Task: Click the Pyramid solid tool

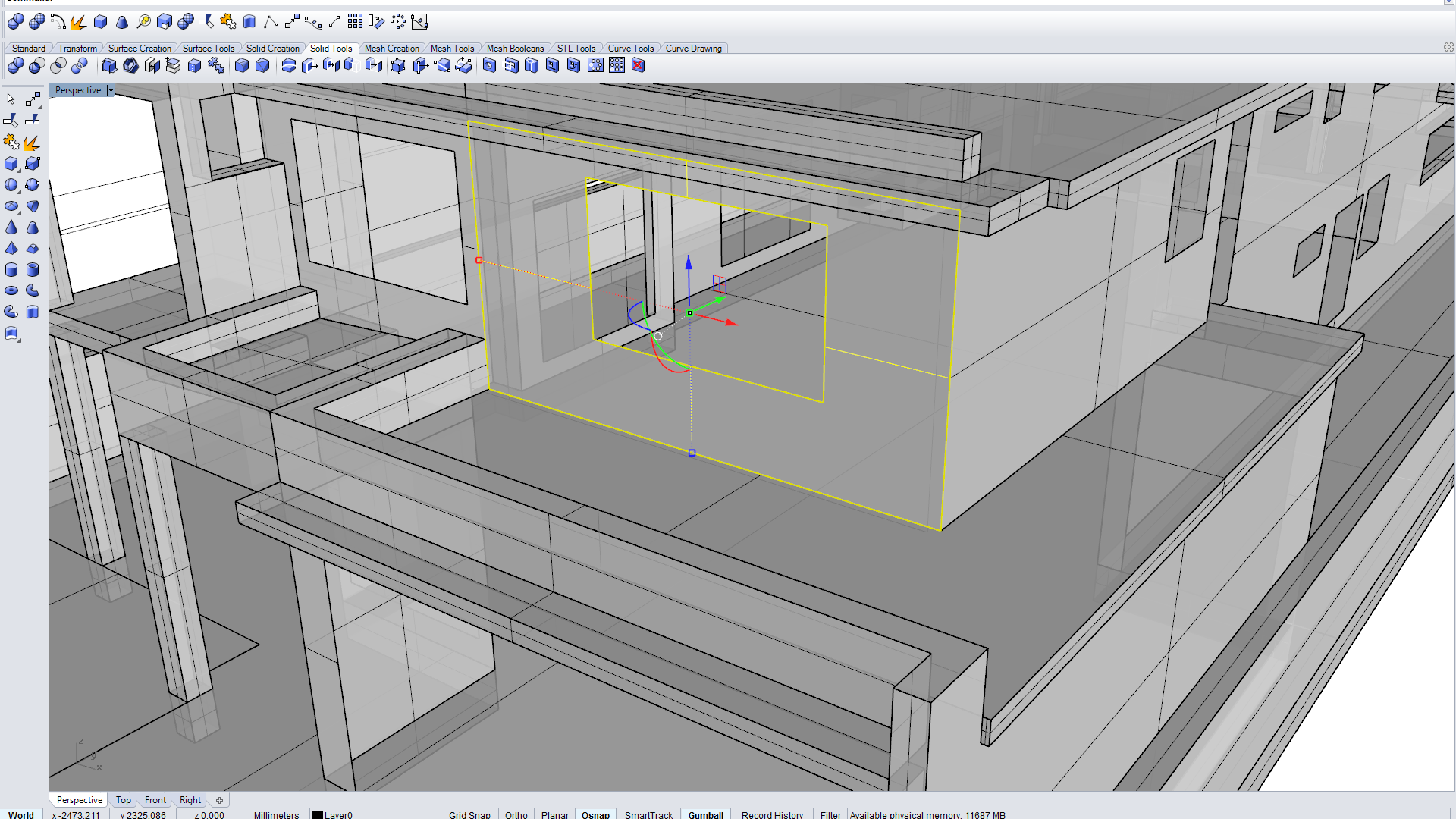Action: tap(11, 249)
